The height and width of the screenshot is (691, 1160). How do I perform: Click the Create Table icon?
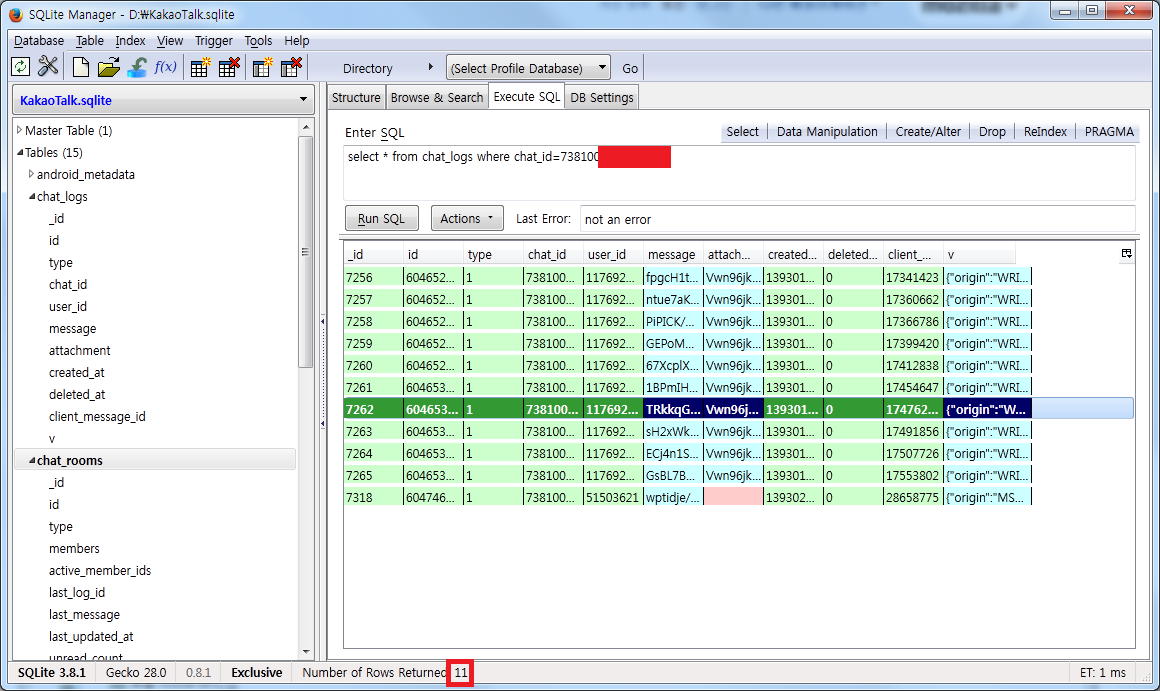pyautogui.click(x=201, y=67)
